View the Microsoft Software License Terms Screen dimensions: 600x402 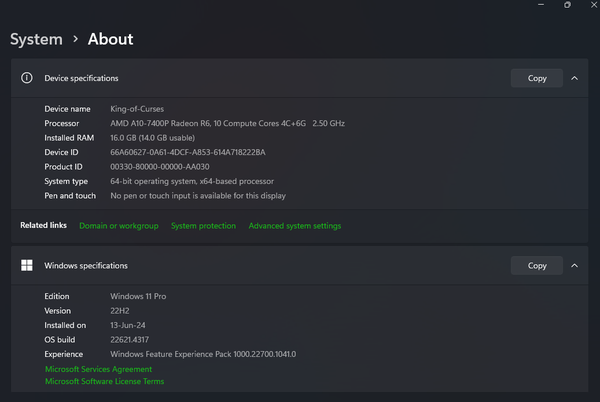click(x=105, y=381)
